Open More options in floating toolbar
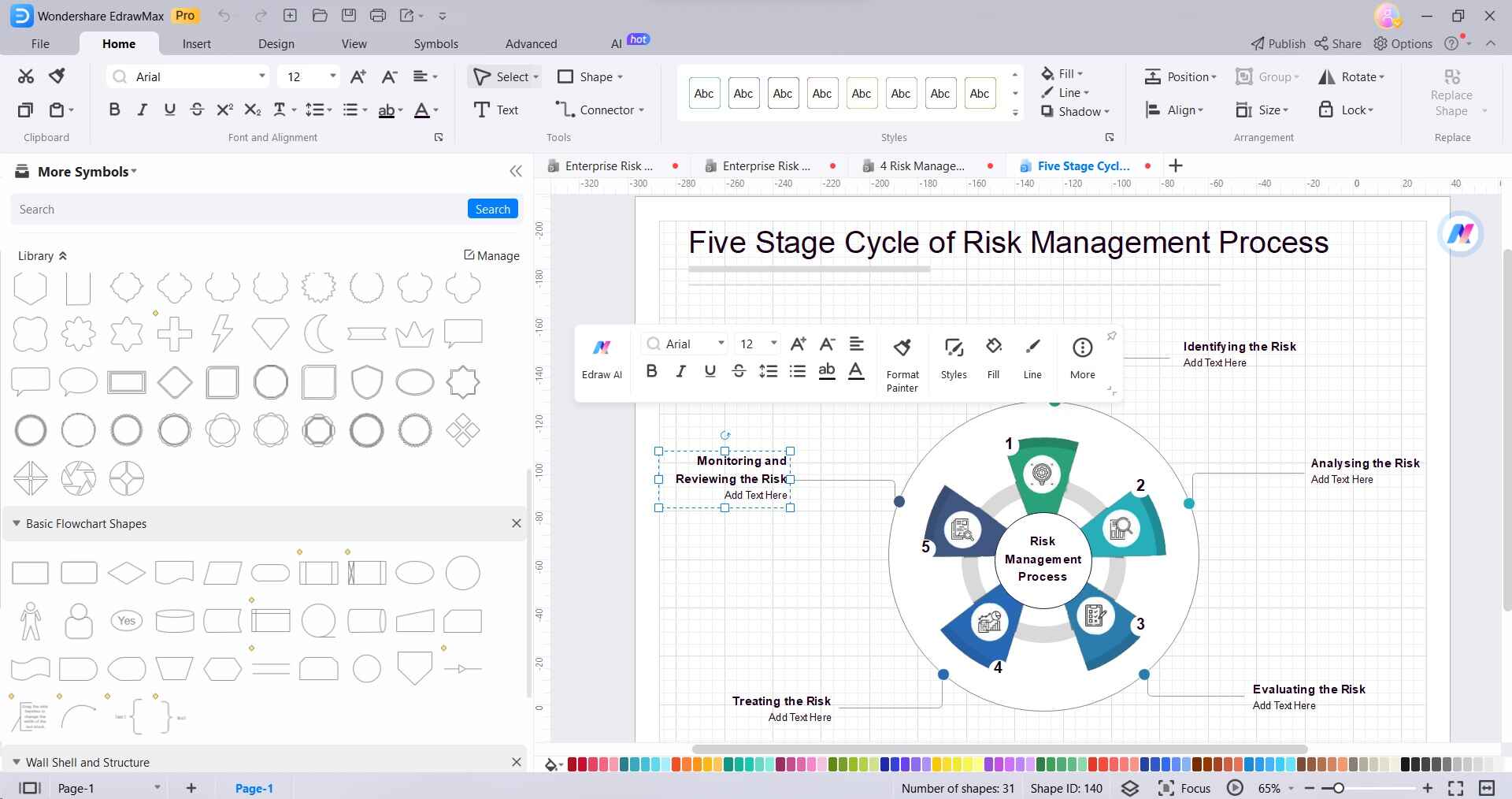 point(1083,359)
